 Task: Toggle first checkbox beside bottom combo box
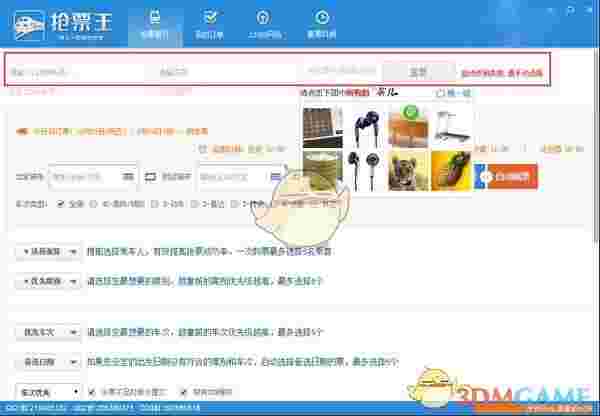(x=92, y=392)
